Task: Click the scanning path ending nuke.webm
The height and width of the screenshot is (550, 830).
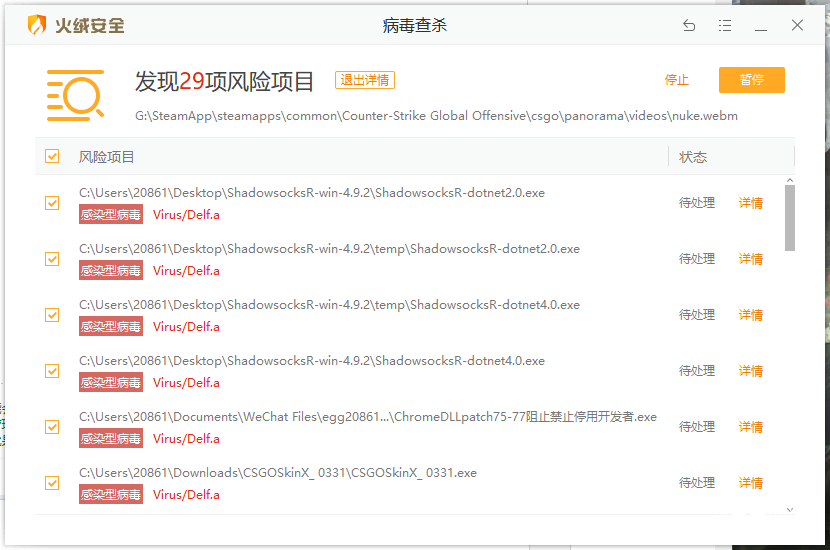Action: click(x=436, y=116)
